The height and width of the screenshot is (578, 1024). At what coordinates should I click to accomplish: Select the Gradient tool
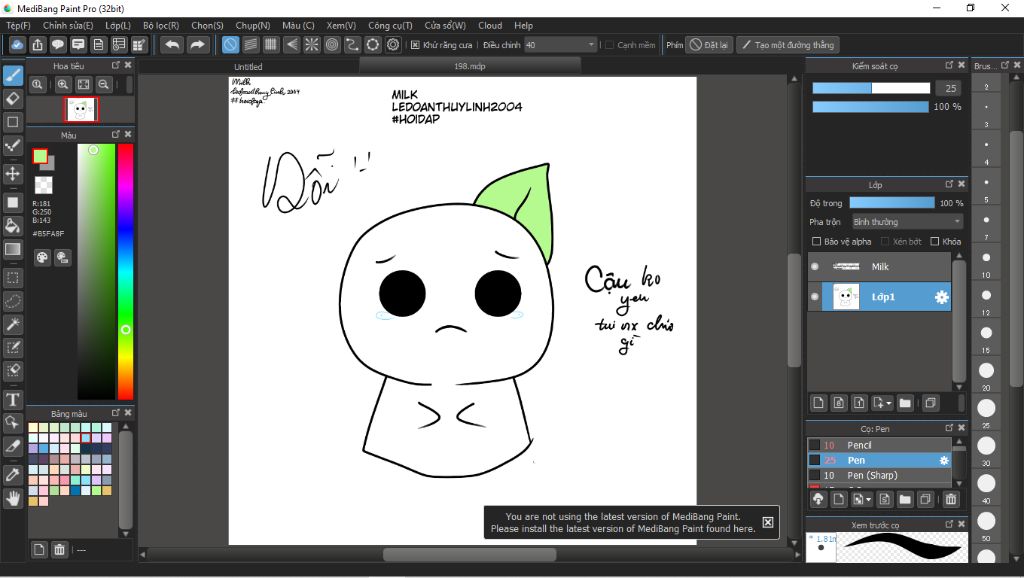point(12,249)
